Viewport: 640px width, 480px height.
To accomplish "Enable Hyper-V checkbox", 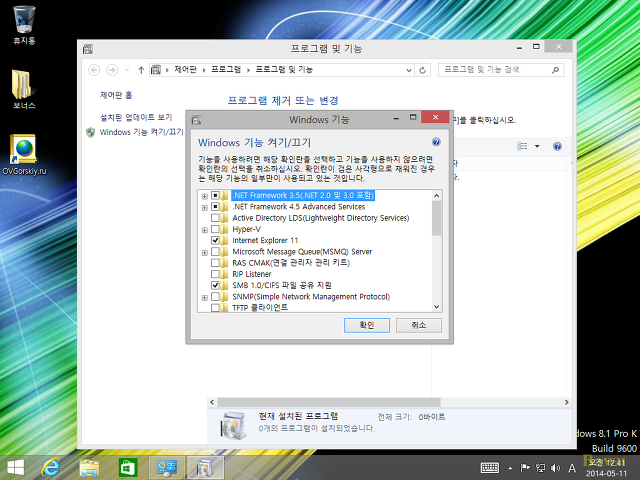I will coord(215,229).
